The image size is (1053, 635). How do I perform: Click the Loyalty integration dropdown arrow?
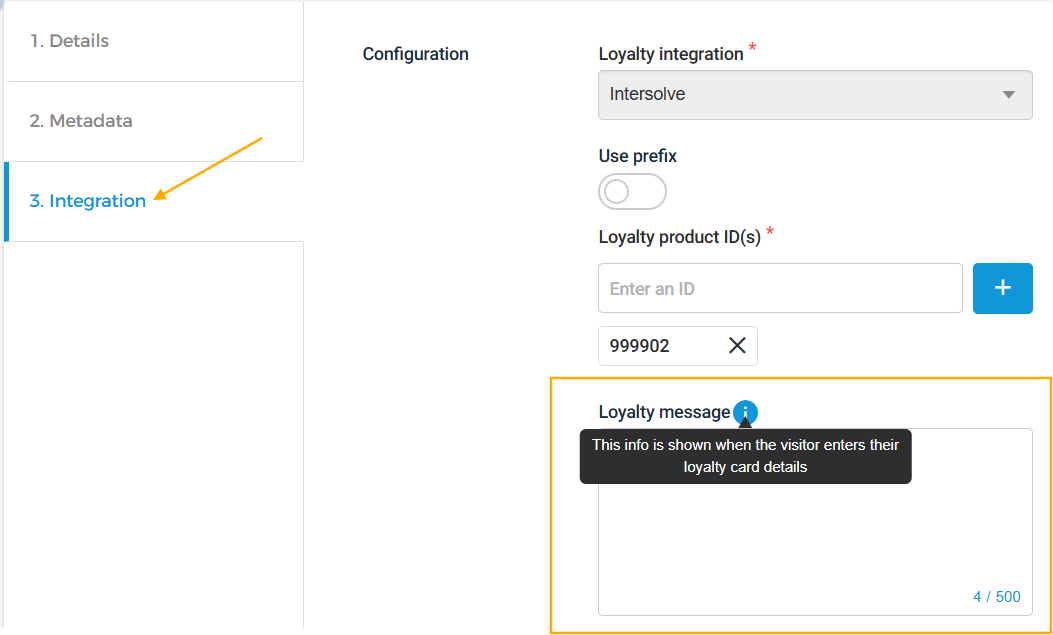click(x=1008, y=95)
